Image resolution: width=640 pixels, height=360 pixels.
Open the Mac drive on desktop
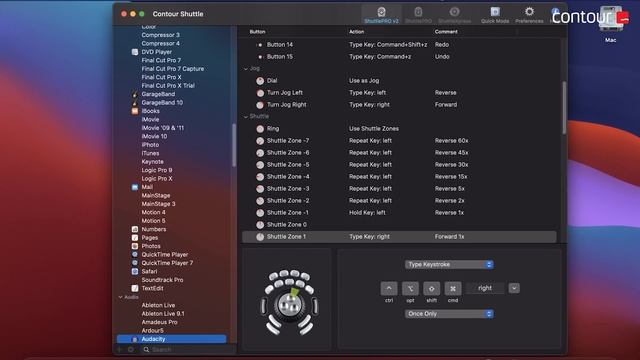point(611,24)
